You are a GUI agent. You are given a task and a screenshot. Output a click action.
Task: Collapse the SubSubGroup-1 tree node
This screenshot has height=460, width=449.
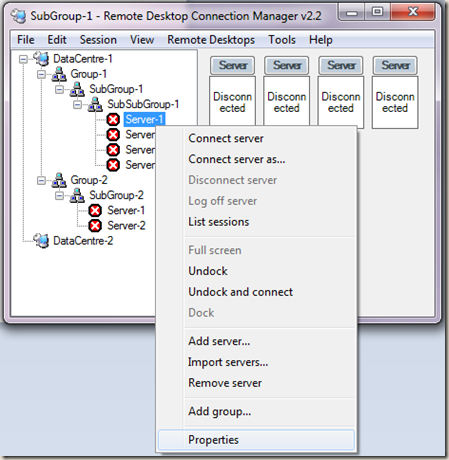[77, 104]
